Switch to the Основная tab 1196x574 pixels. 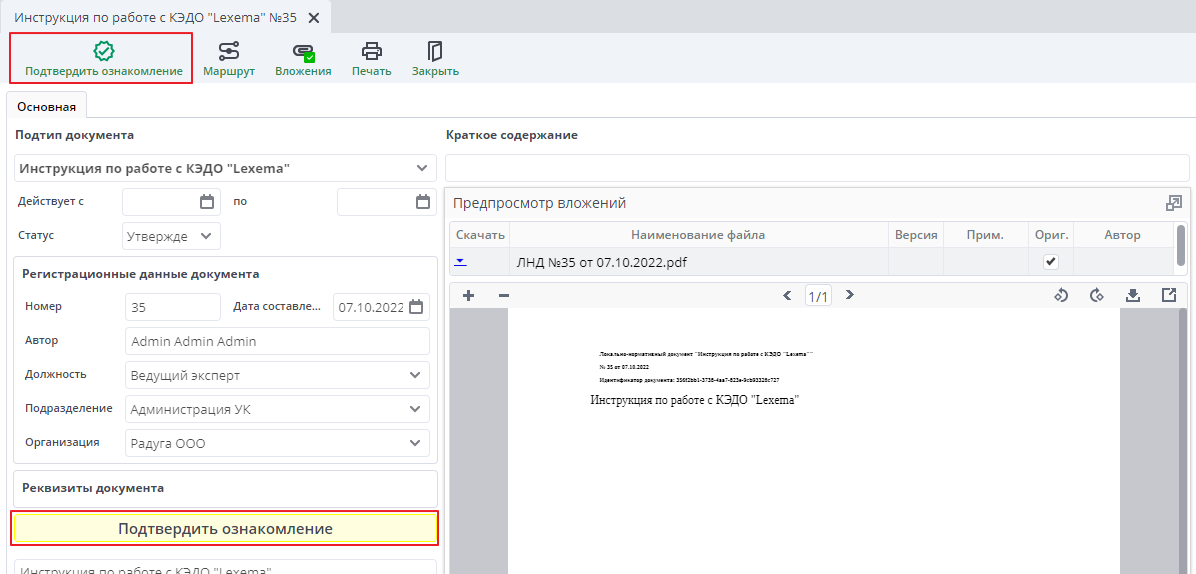pyautogui.click(x=46, y=106)
